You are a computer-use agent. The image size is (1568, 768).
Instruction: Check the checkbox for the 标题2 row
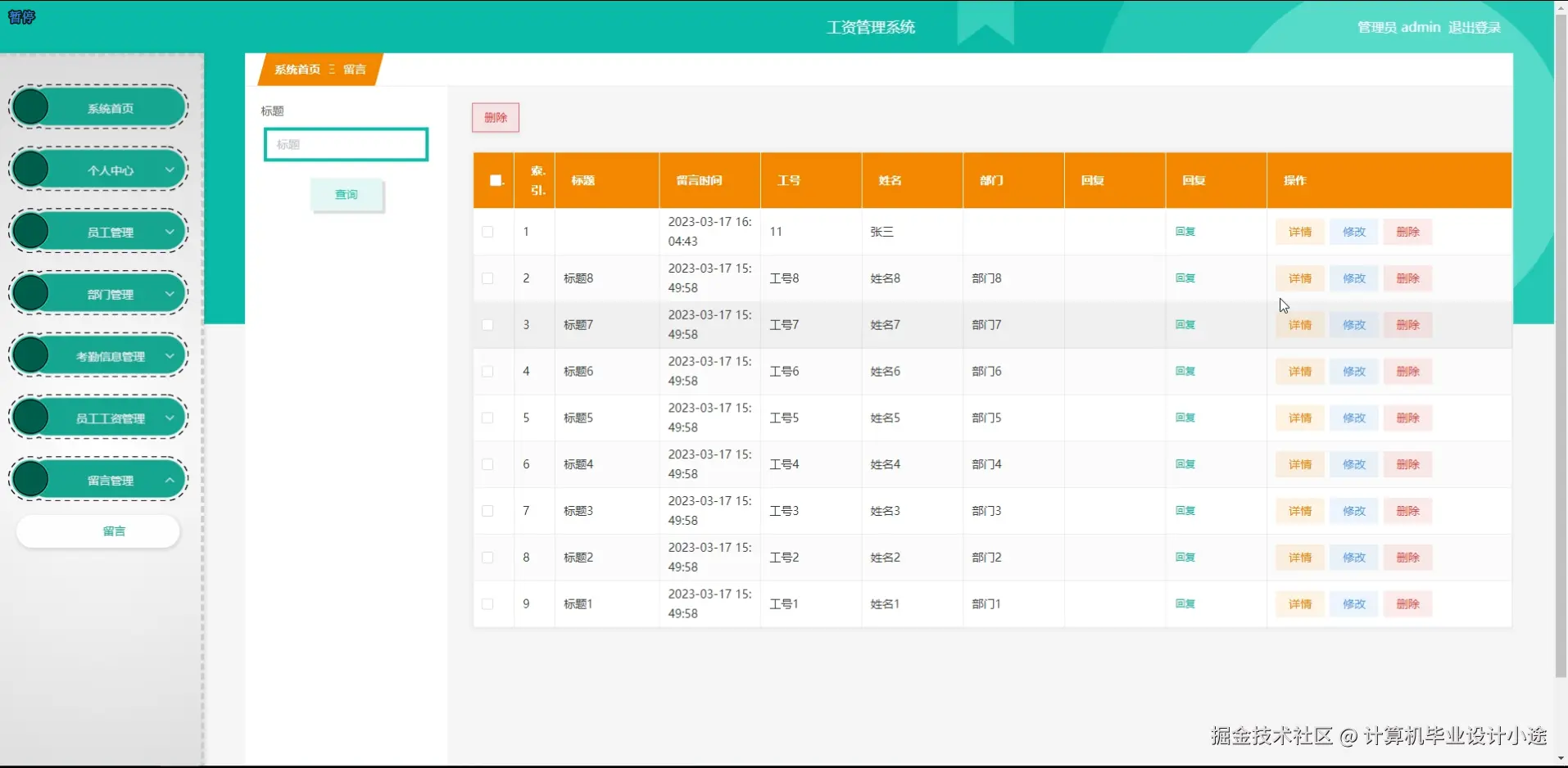(487, 558)
